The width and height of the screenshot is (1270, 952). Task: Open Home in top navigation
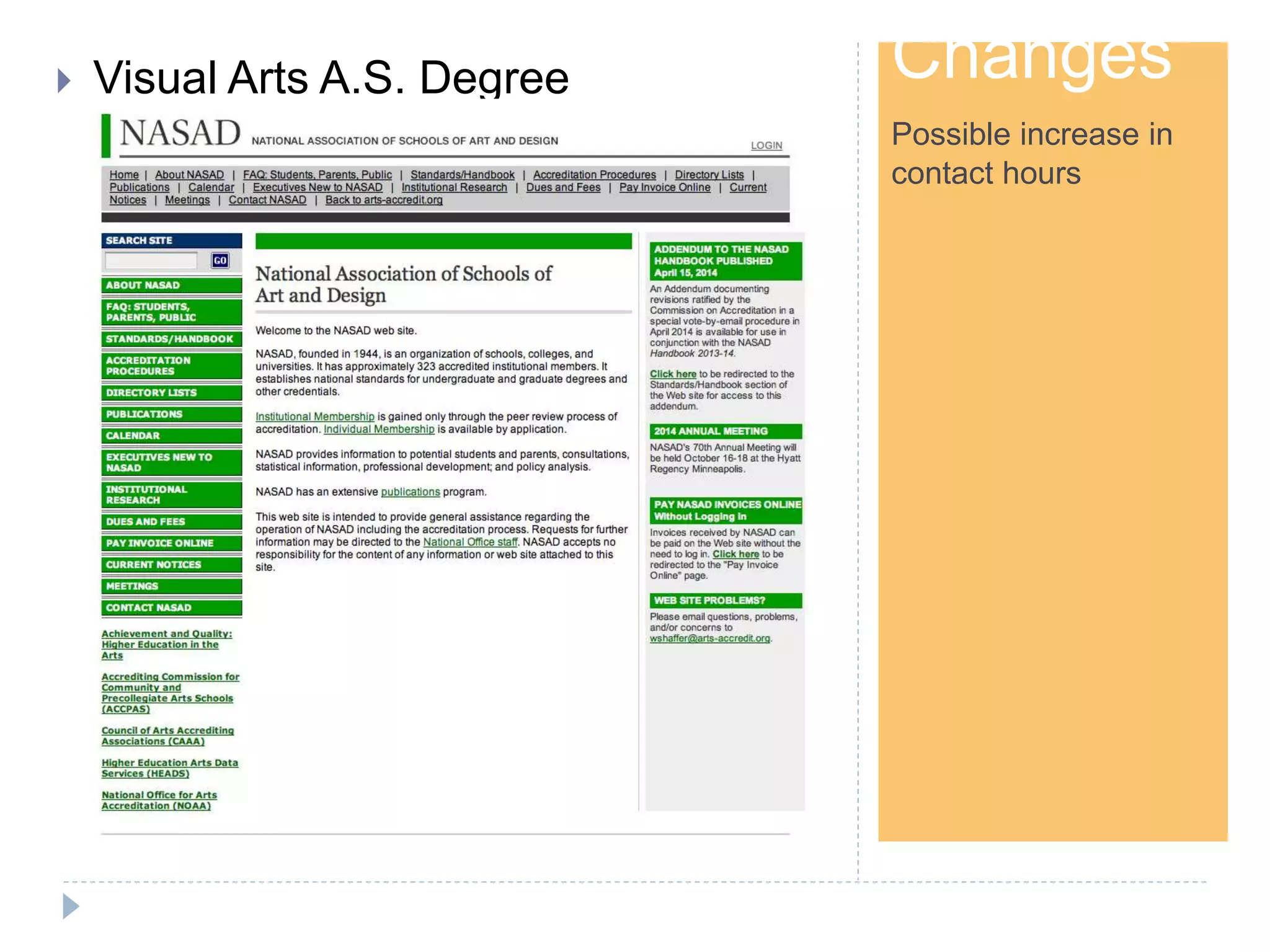tap(124, 175)
